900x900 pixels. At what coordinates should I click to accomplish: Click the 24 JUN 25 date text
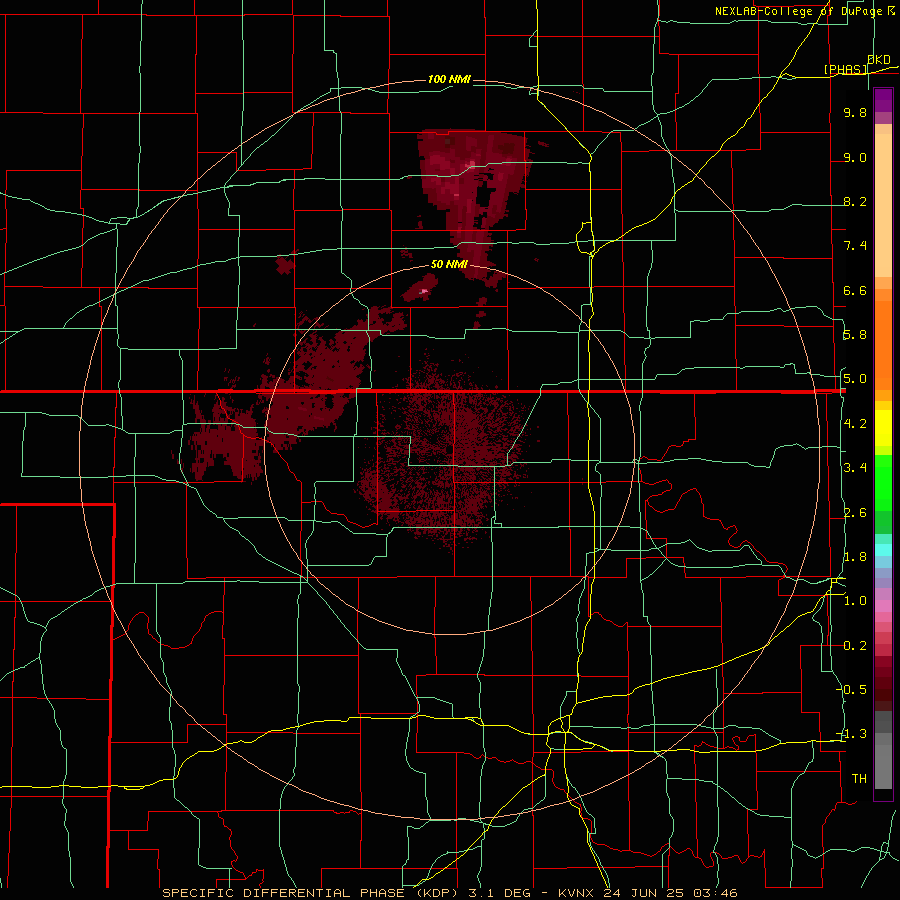[x=641, y=893]
